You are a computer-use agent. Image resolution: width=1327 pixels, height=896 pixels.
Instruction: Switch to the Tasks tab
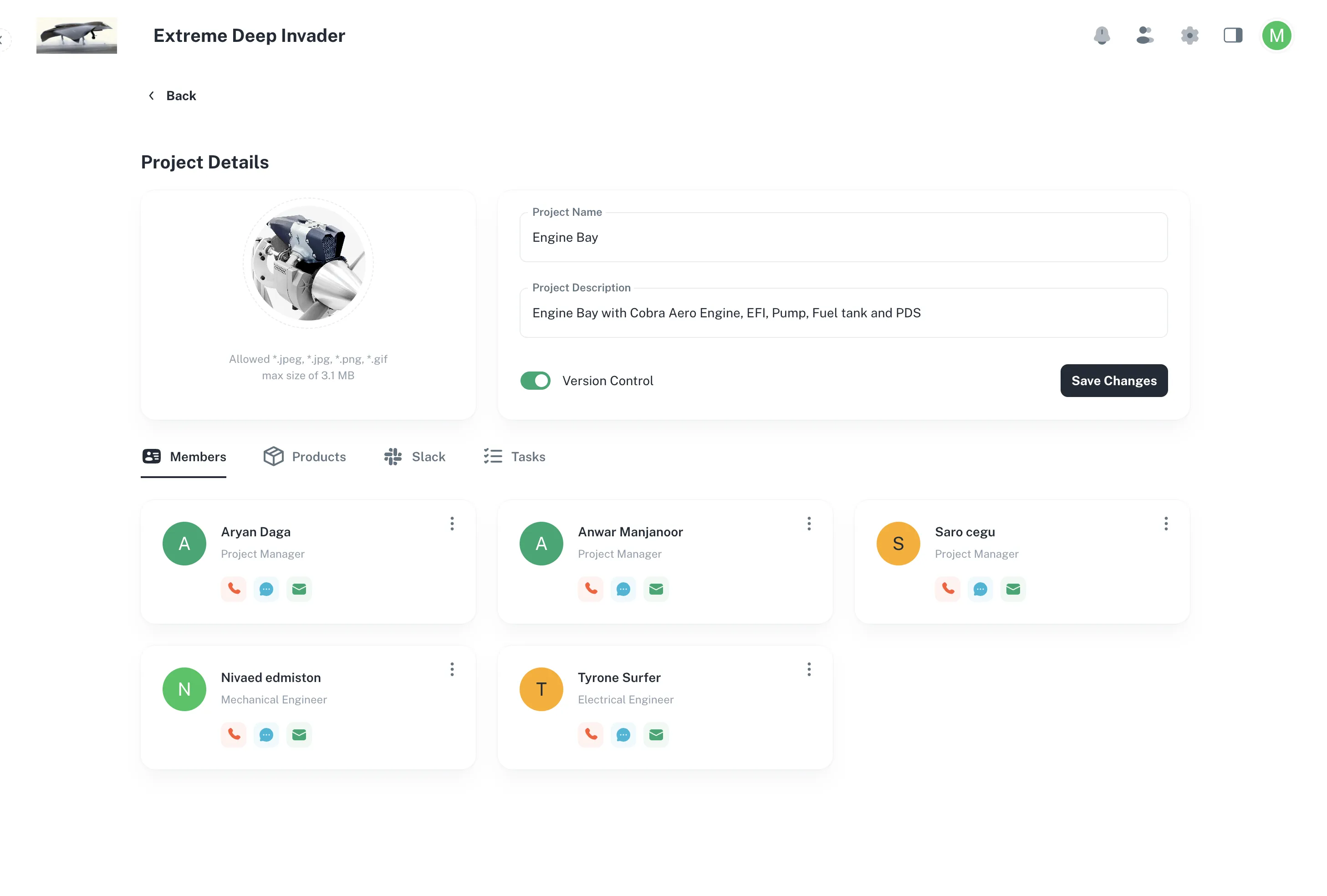(514, 456)
